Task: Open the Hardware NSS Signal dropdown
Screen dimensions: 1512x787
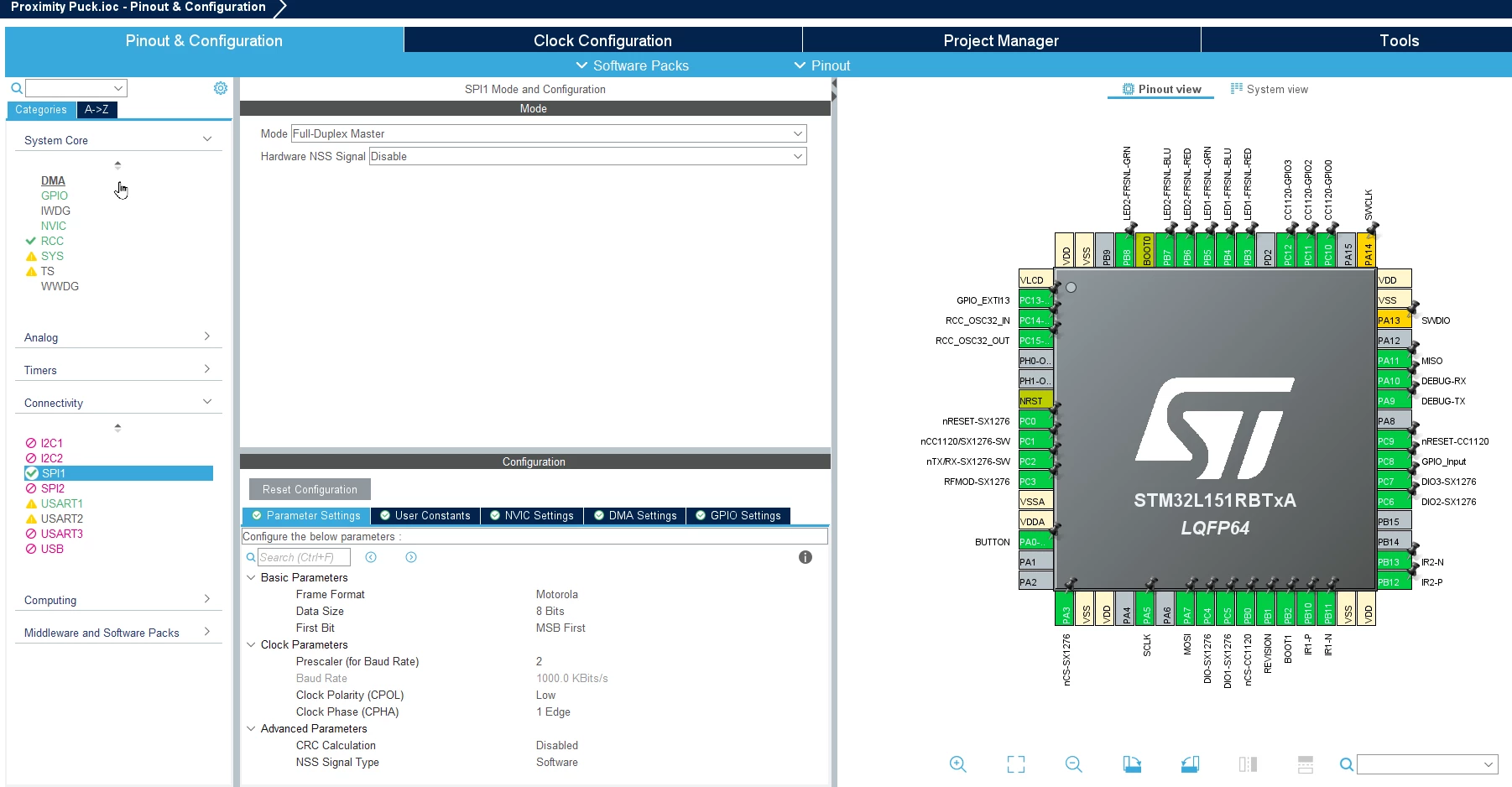Action: tap(588, 156)
